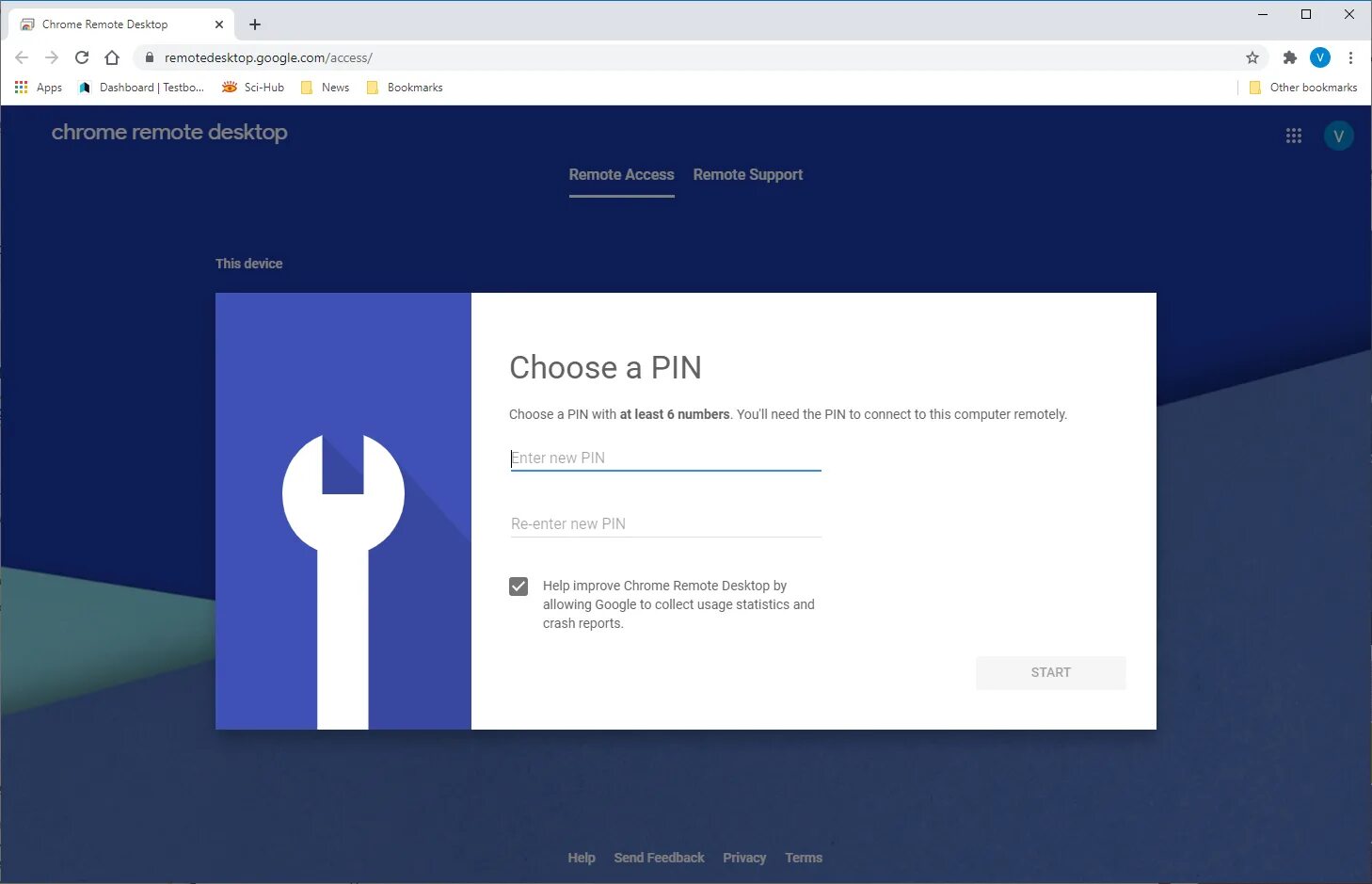Click the 'This device' label
1372x884 pixels.
248,264
